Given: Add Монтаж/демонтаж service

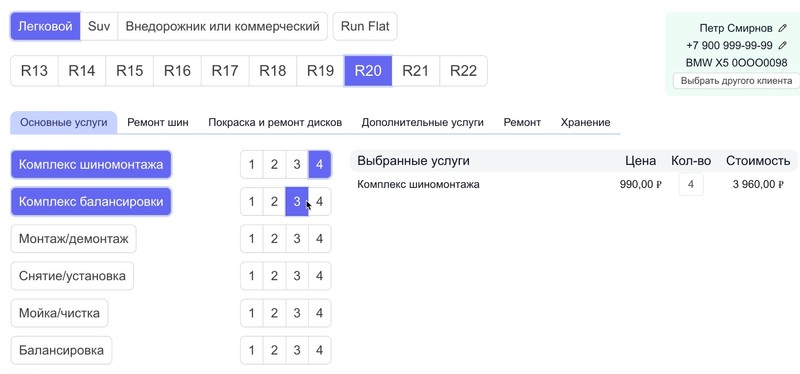Looking at the screenshot, I should click(73, 239).
